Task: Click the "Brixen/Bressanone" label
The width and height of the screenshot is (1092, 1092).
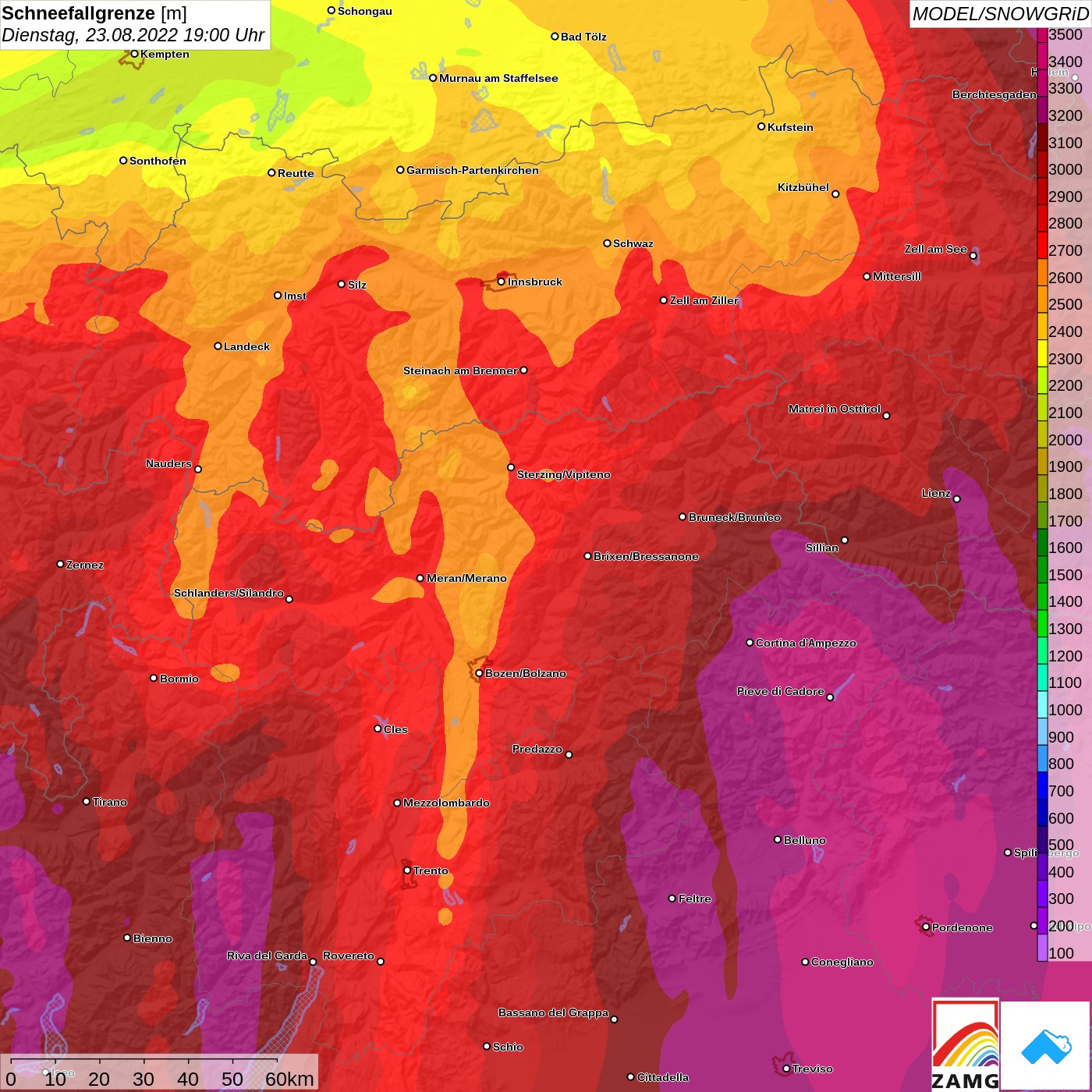Action: pyautogui.click(x=646, y=556)
